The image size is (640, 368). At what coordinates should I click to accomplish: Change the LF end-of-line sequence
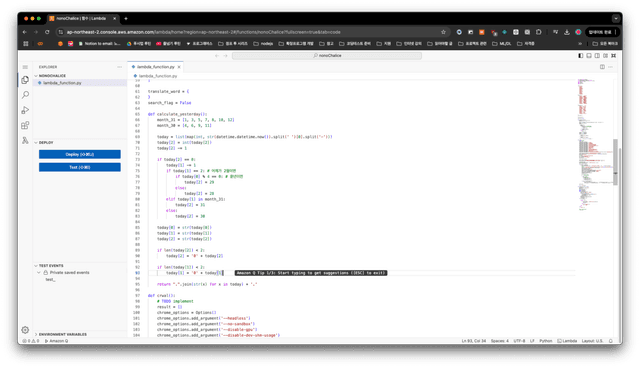pos(532,341)
